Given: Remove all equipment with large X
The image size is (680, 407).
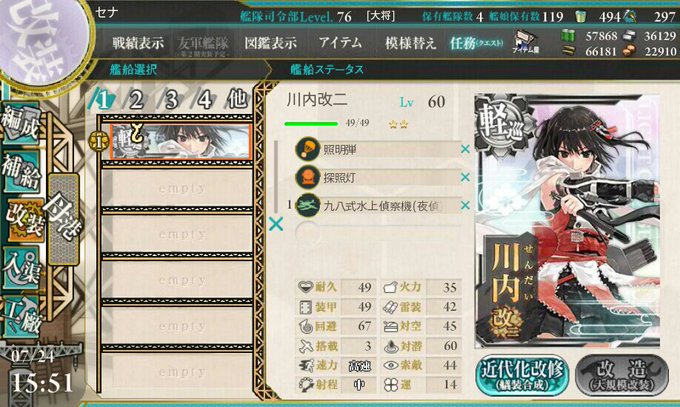Looking at the screenshot, I should tap(276, 224).
